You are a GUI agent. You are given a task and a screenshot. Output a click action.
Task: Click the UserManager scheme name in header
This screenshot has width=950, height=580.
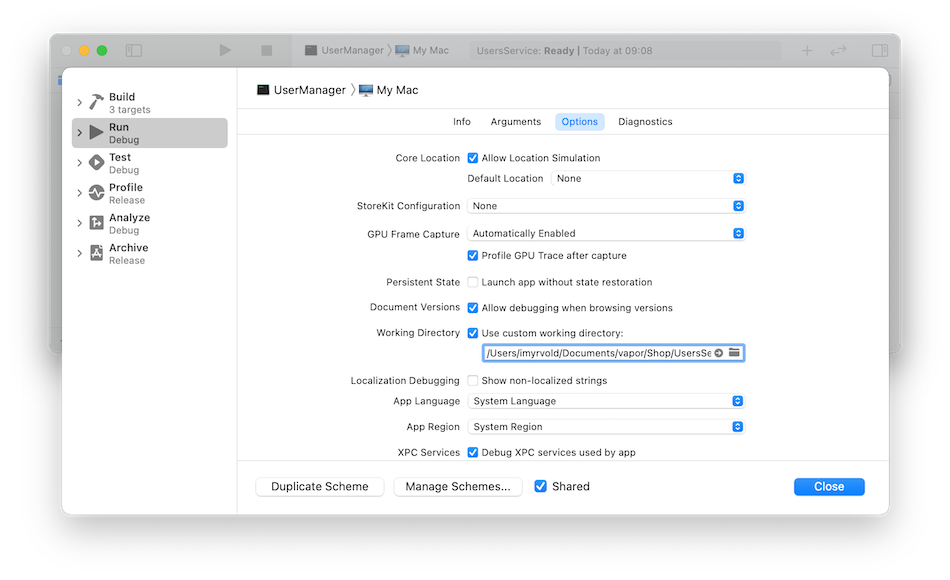click(310, 90)
